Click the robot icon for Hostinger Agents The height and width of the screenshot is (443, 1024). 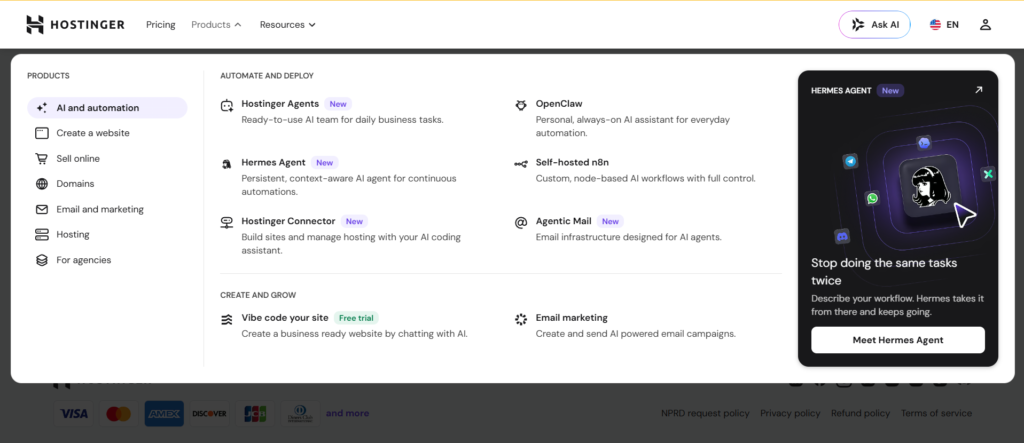point(227,105)
